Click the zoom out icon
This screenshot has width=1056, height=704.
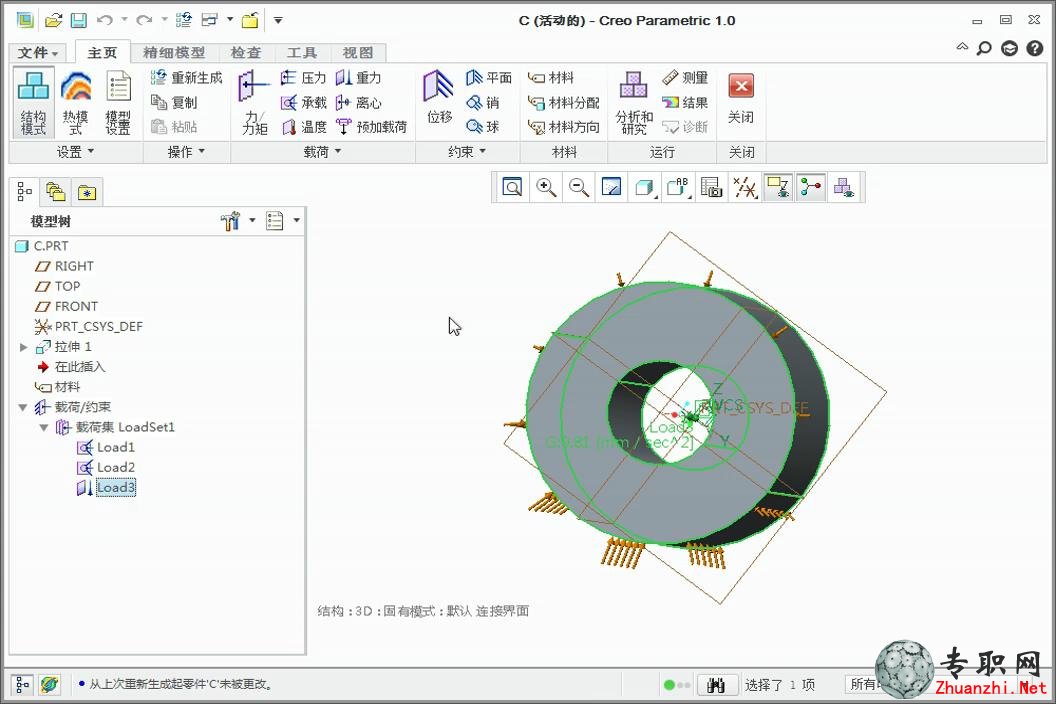pyautogui.click(x=579, y=187)
